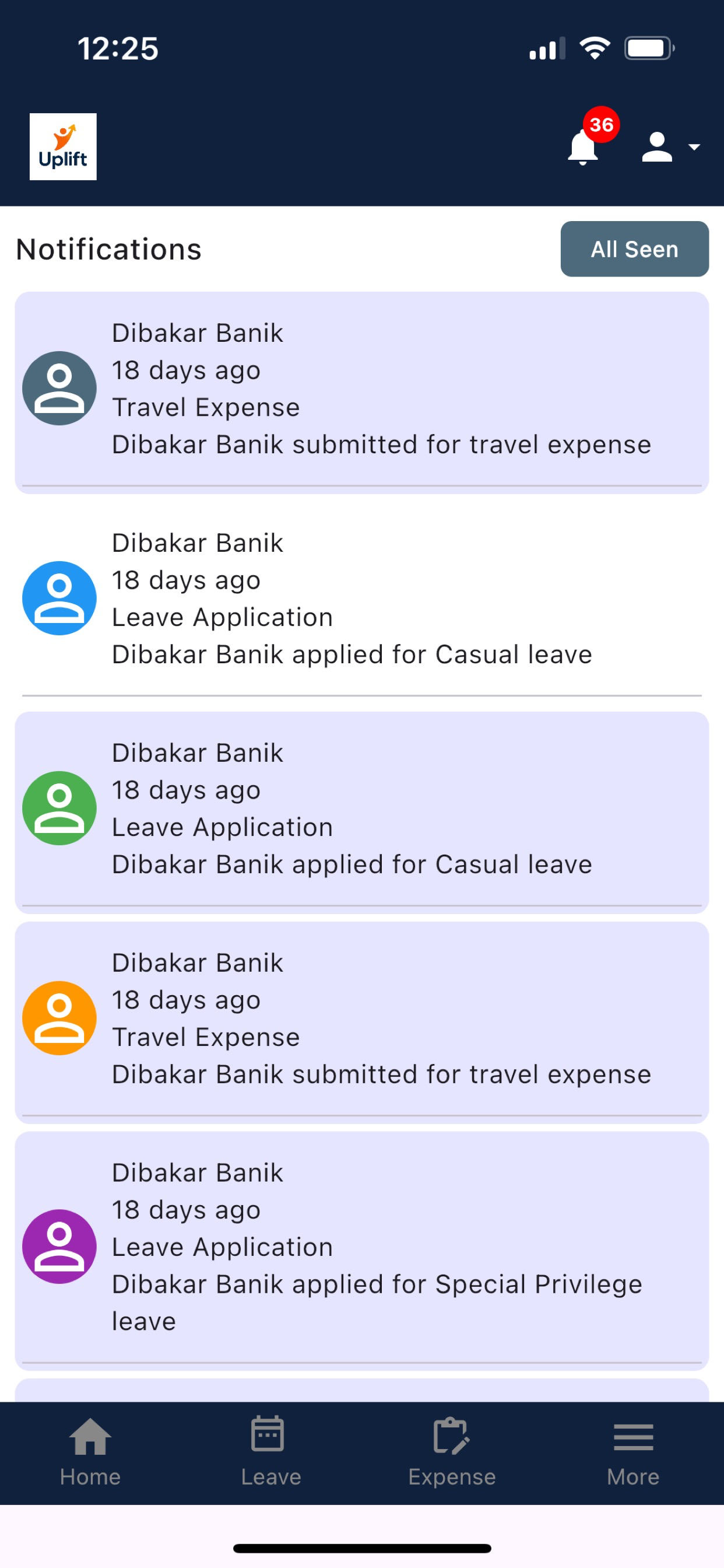Screen dimensions: 724x1568
Task: Tap the red 36 notification badge
Action: click(601, 125)
